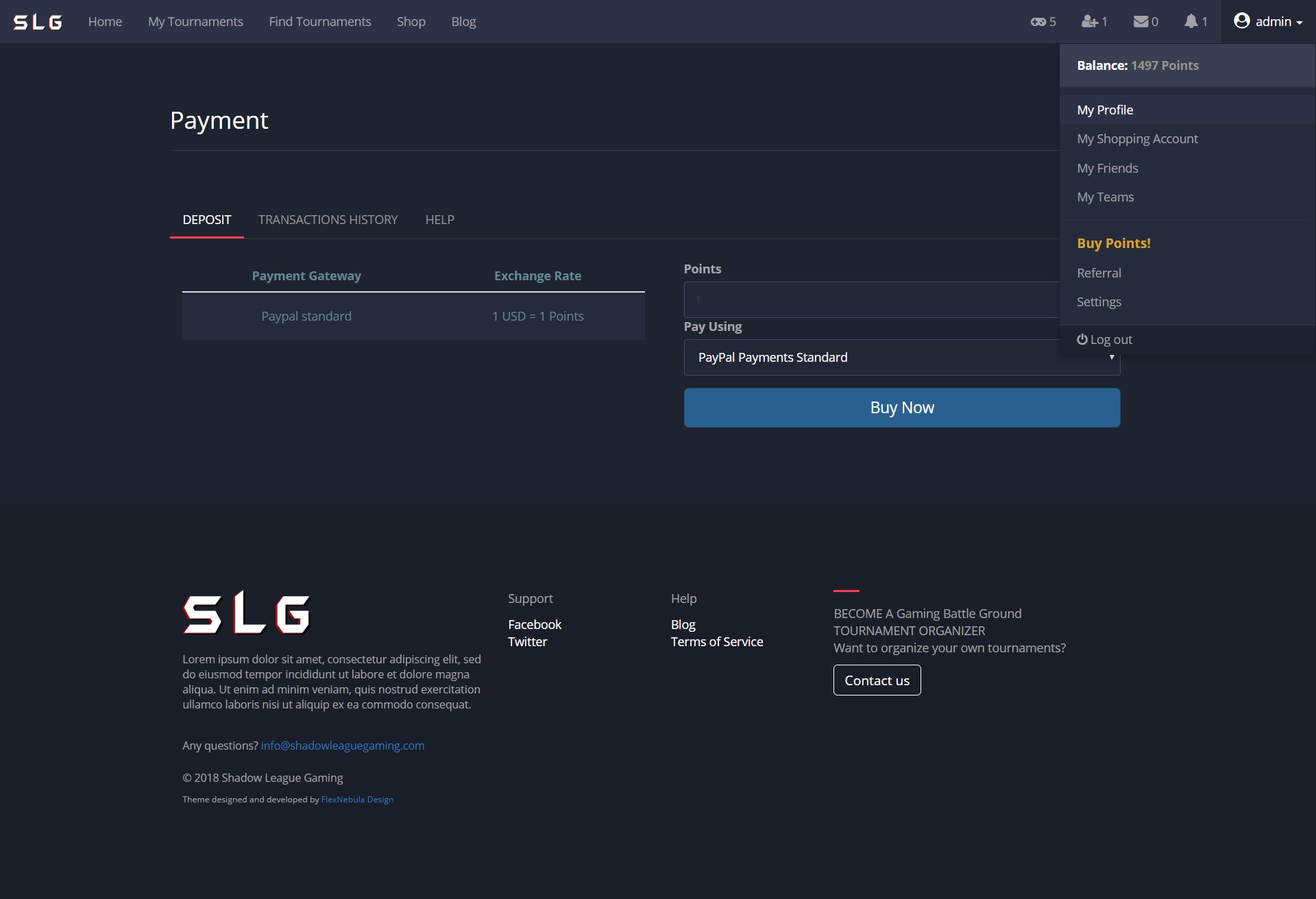Open the Help tab on the Payment page
1316x899 pixels.
(x=439, y=220)
